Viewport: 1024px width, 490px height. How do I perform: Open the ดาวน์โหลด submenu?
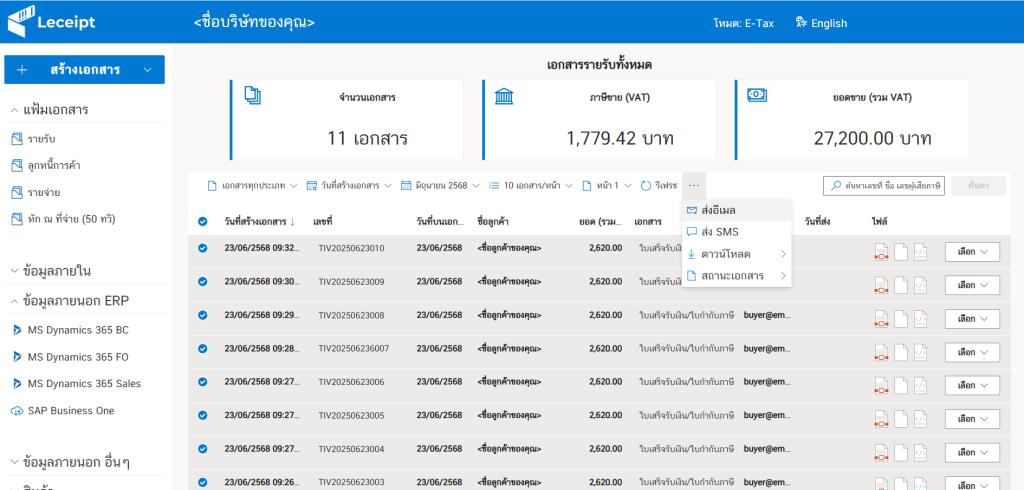[737, 253]
